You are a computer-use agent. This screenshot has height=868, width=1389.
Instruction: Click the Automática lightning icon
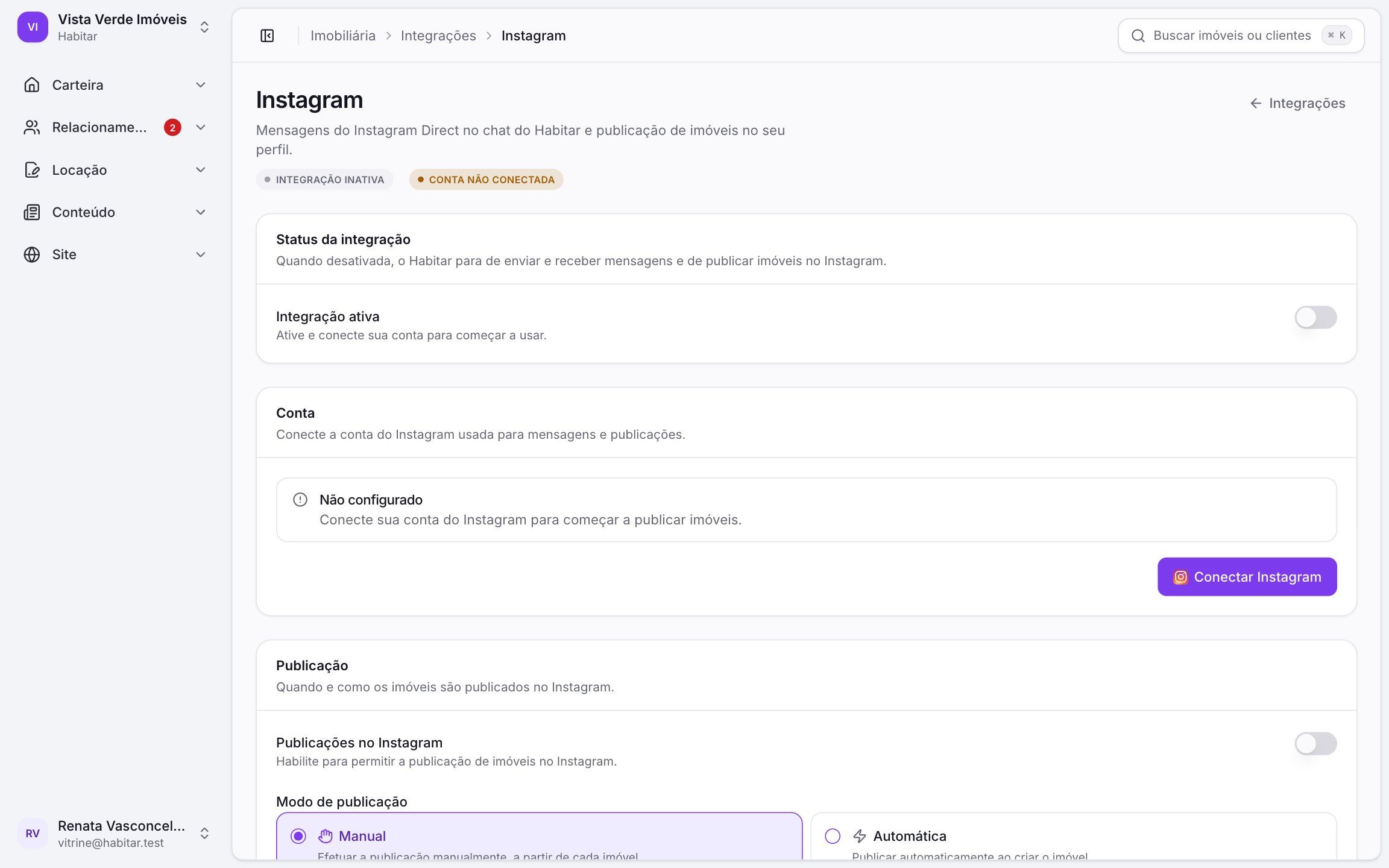(x=860, y=836)
